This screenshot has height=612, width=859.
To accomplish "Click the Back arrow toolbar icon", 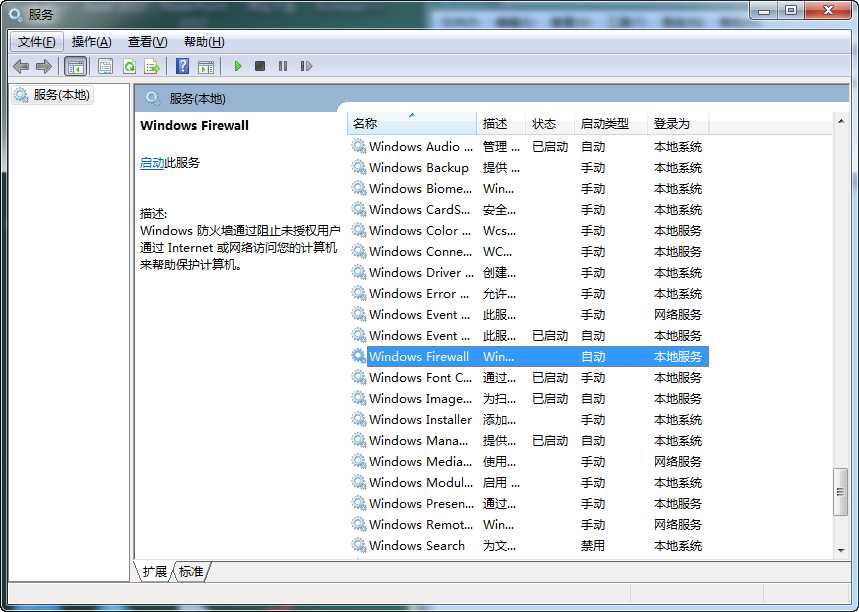I will point(21,66).
